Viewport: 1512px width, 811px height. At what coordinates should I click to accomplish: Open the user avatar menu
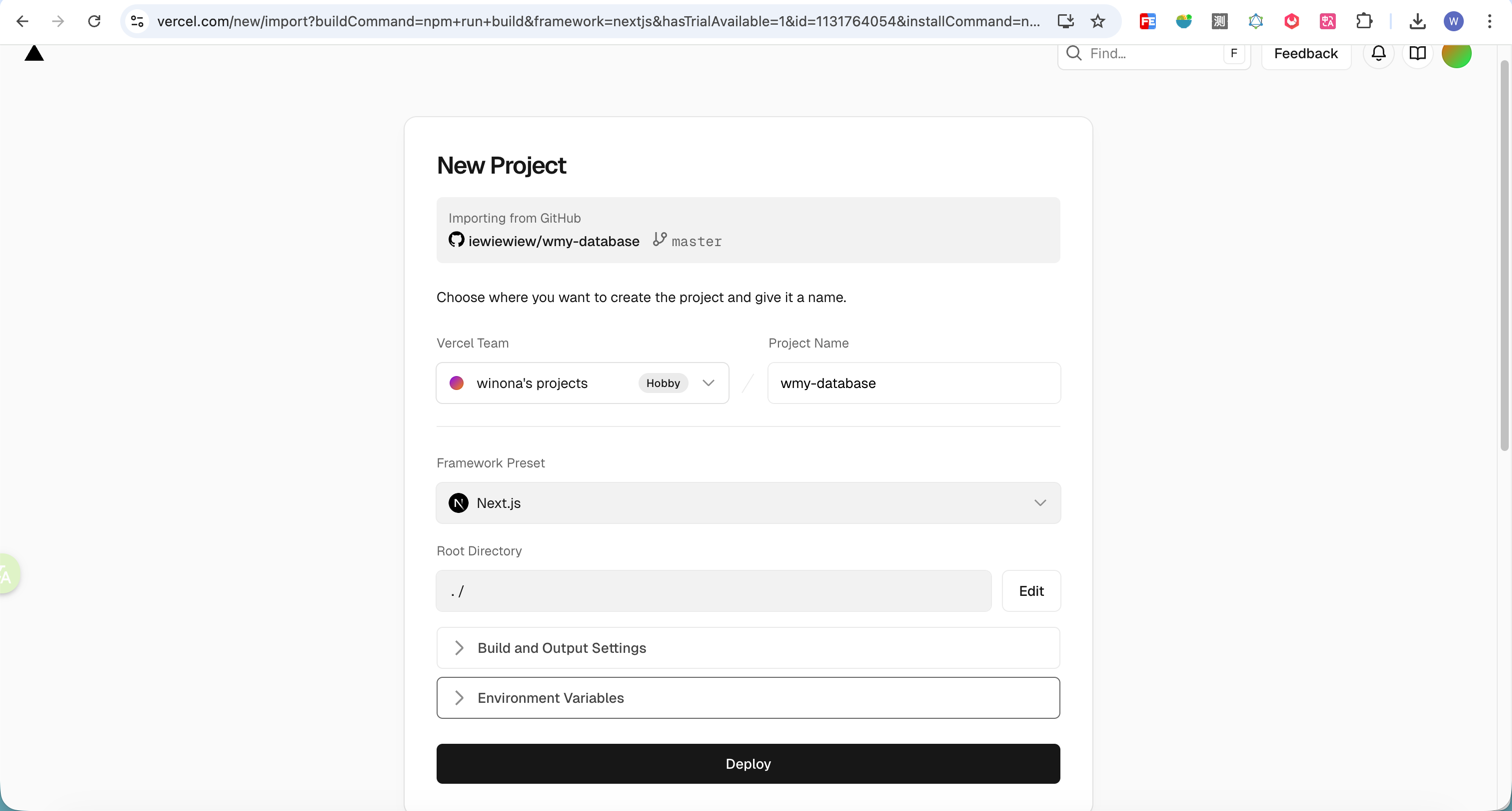1456,54
